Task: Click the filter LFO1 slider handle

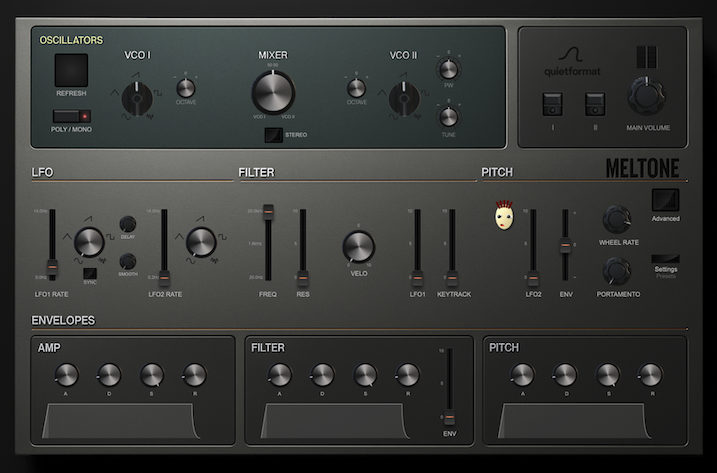Action: 417,277
